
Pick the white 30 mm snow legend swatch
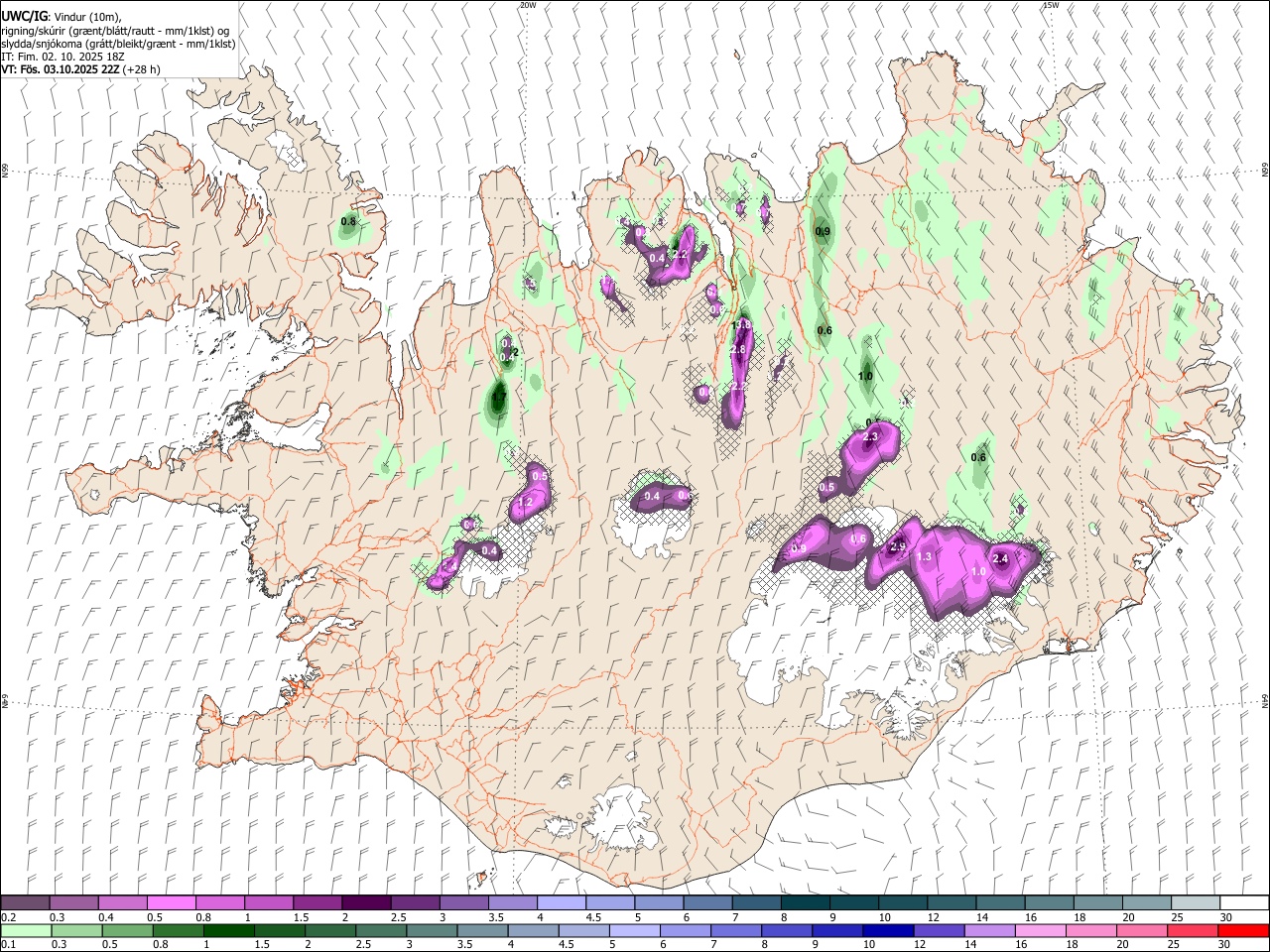(1244, 902)
